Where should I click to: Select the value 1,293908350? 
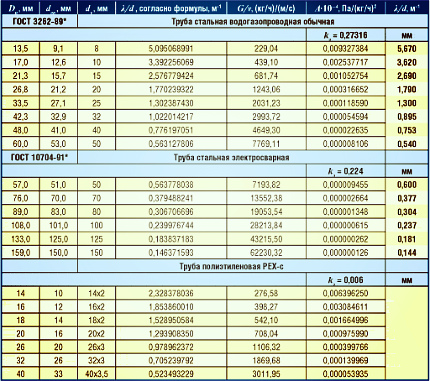pos(171,334)
